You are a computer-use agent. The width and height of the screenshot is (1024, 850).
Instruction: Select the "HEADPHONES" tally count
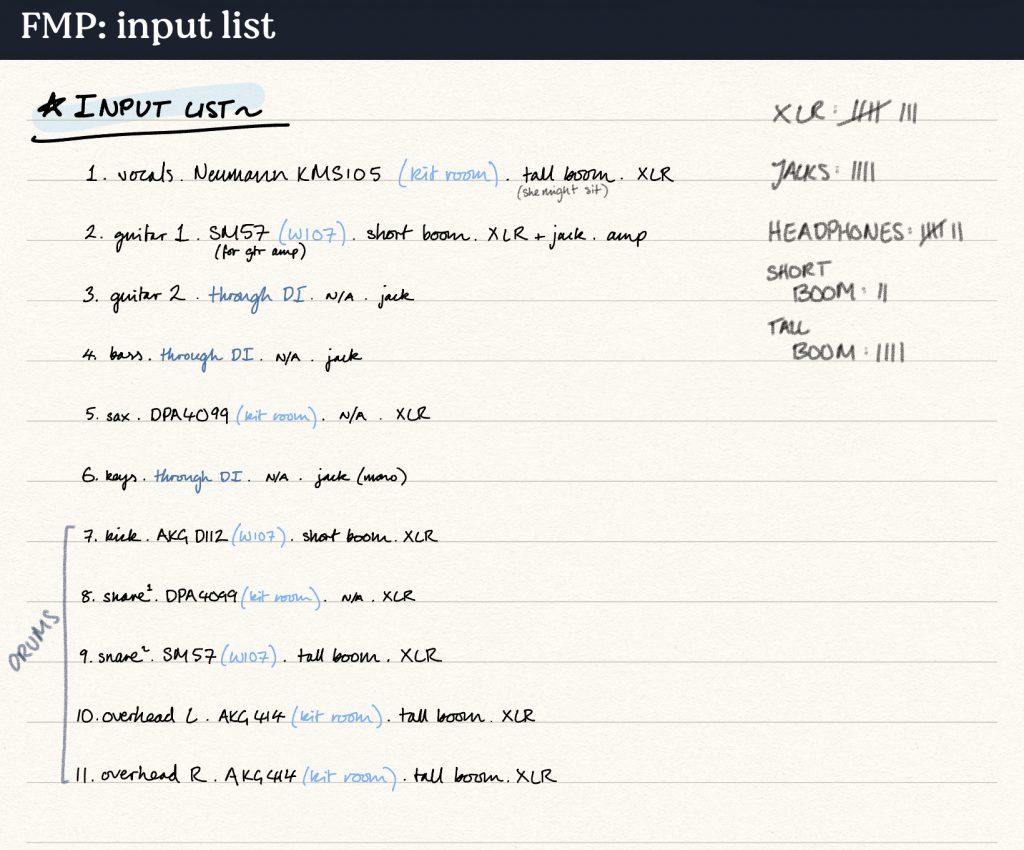click(866, 233)
